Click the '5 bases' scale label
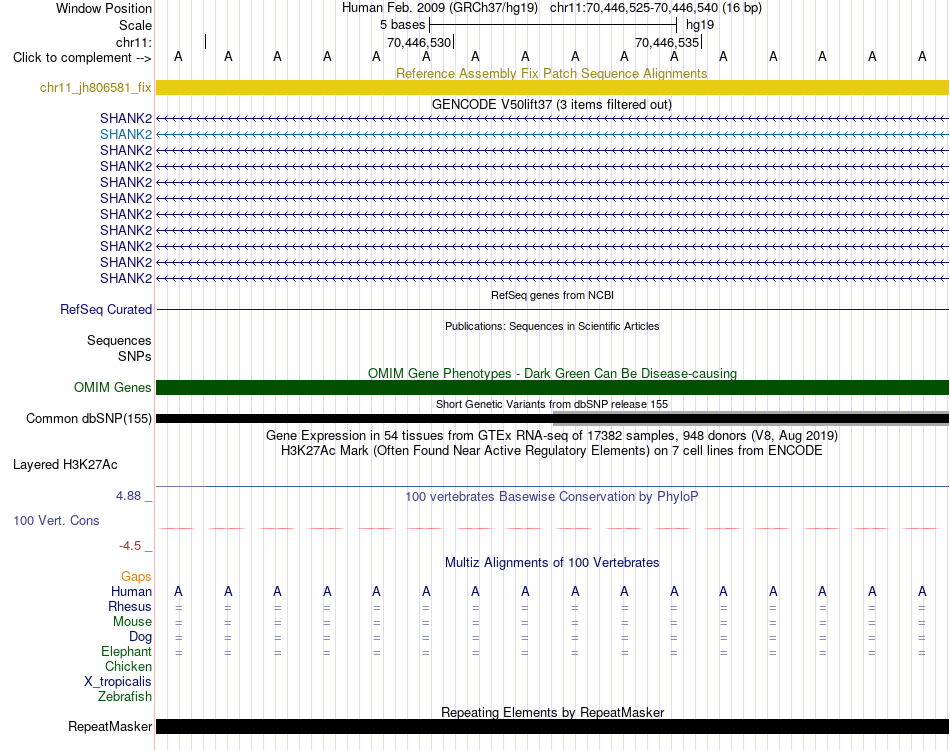Screen dimensions: 950x750 point(402,25)
